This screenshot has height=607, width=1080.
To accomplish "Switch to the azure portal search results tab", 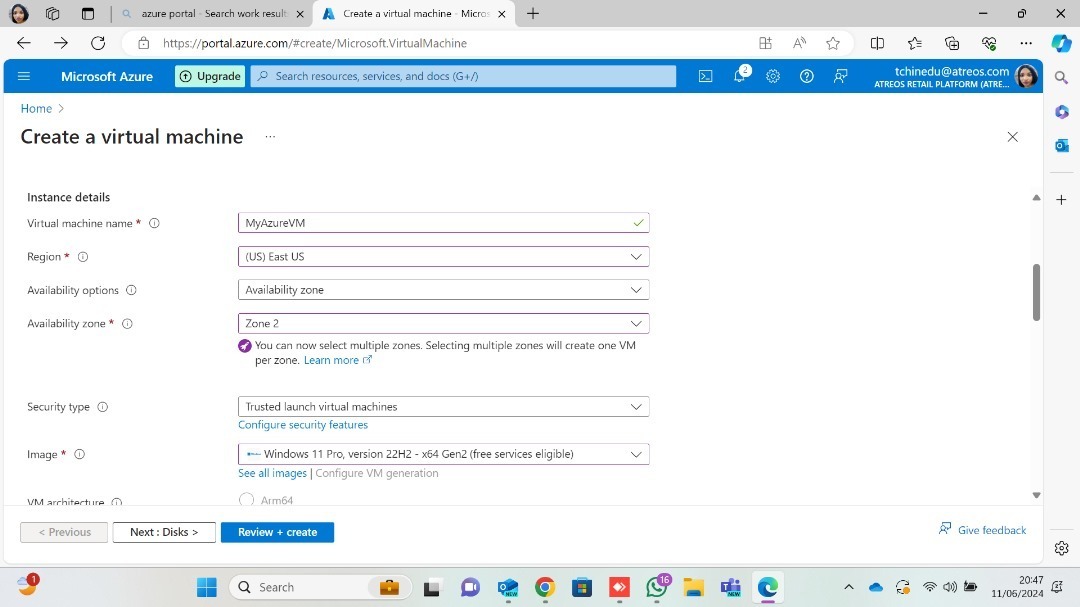I will pos(212,14).
